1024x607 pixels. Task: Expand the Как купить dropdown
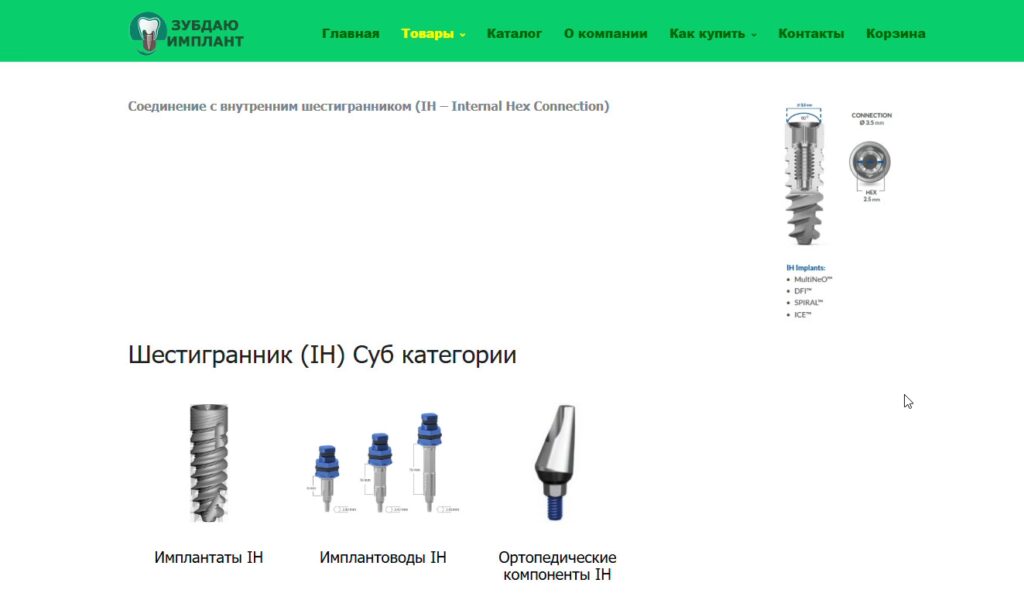[706, 32]
